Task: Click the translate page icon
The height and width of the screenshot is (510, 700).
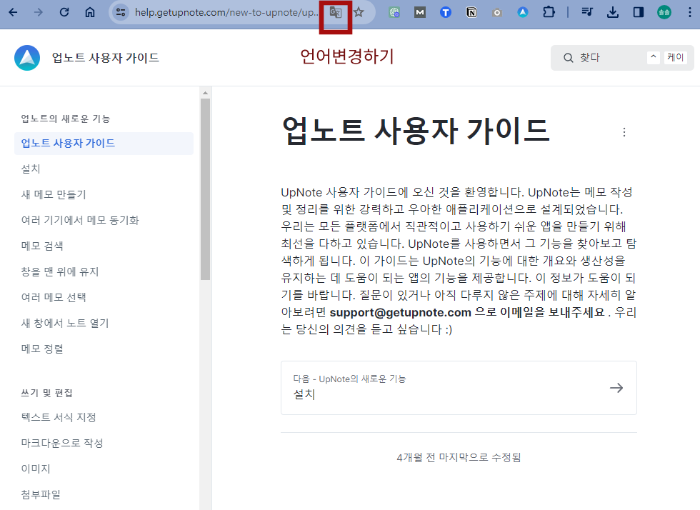Action: click(x=335, y=13)
